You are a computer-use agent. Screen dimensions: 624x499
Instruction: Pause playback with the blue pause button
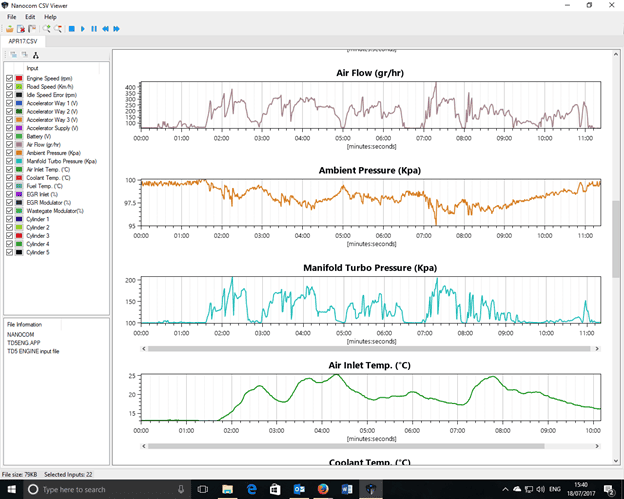(94, 29)
